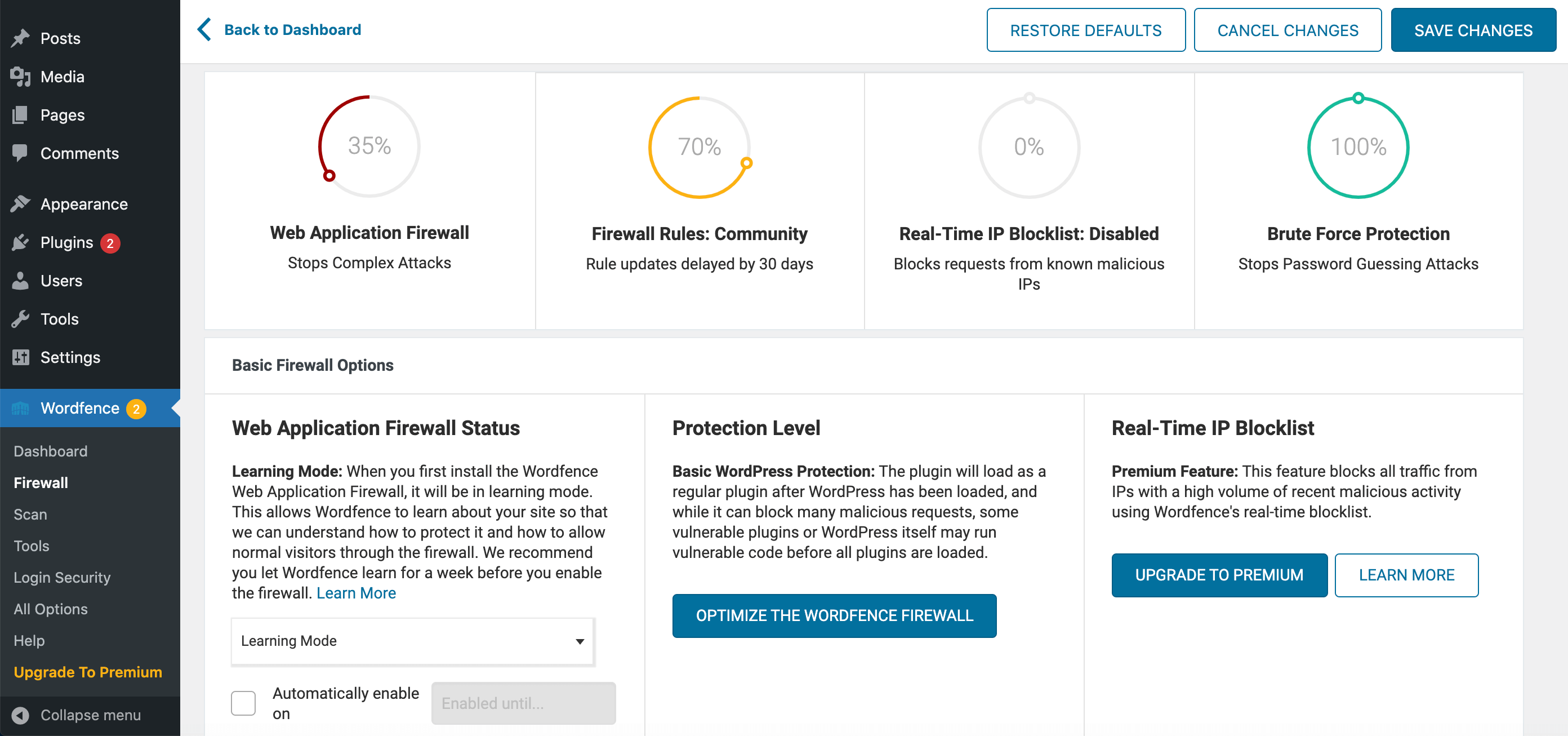This screenshot has width=1568, height=736.
Task: Click the Pages icon in sidebar
Action: [x=20, y=115]
